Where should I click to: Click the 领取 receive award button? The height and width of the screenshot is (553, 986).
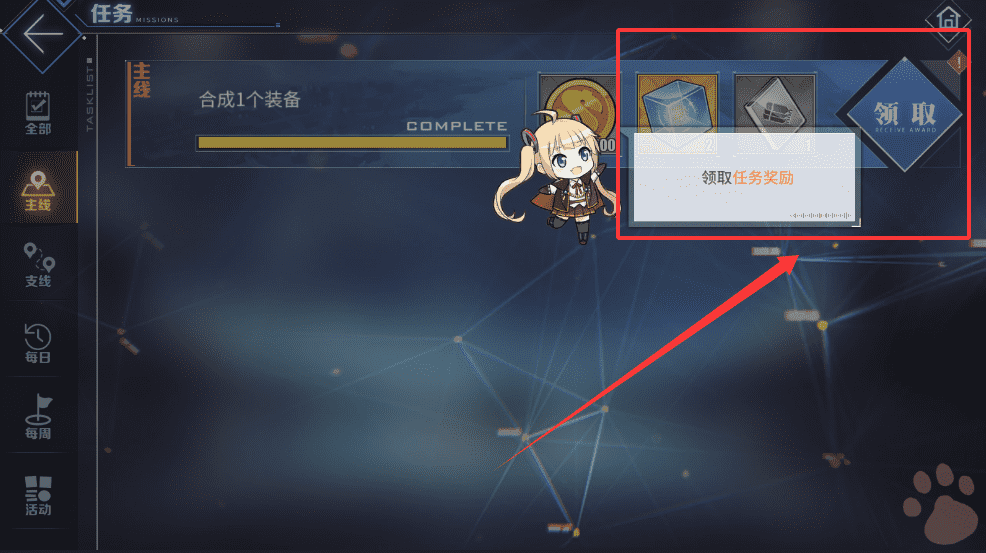[x=904, y=115]
